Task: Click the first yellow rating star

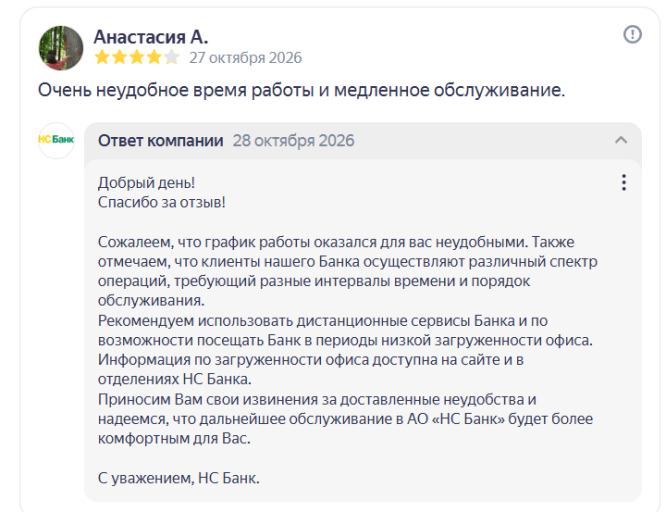Action: [102, 57]
